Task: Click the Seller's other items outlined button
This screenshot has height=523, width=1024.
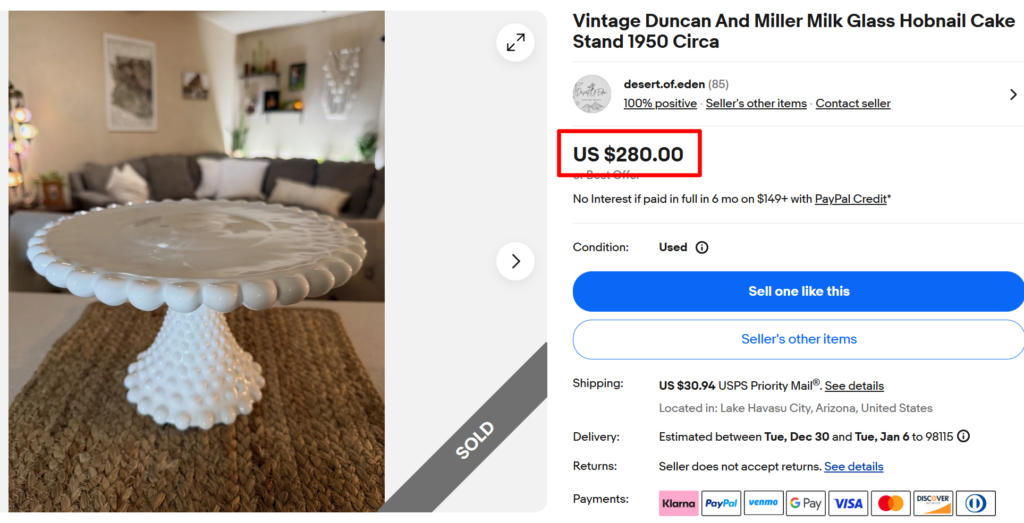Action: [798, 339]
